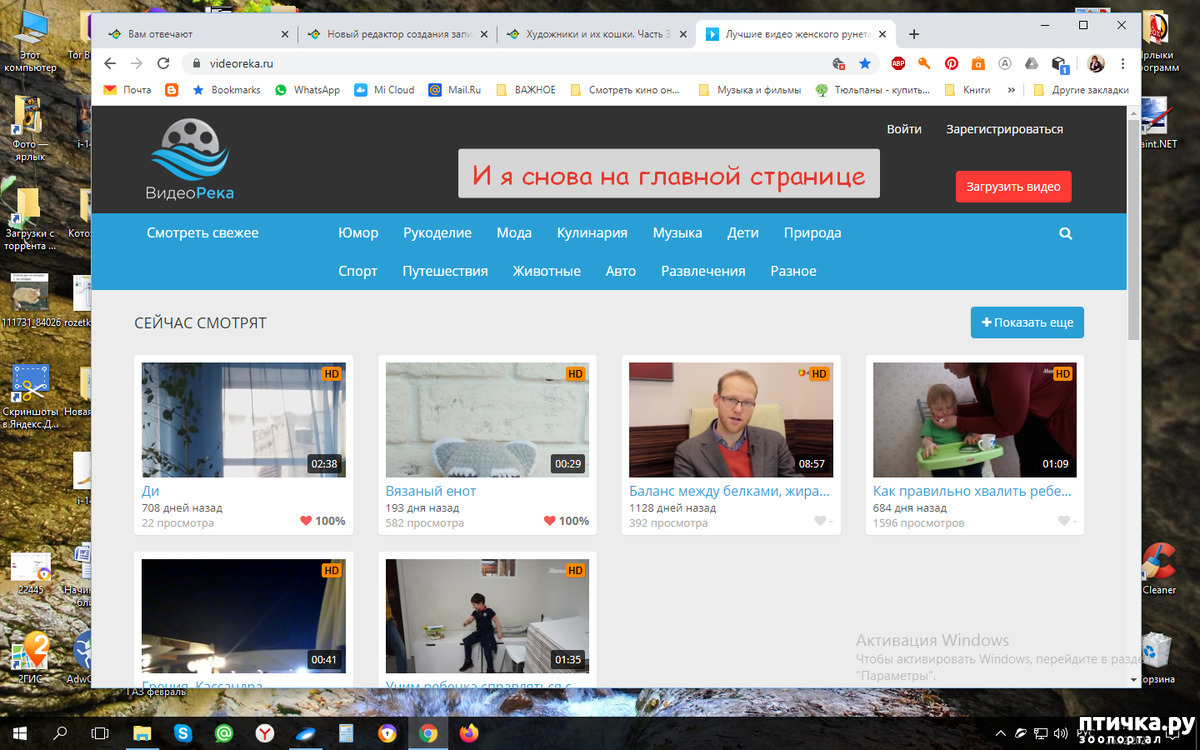Toggle the bookmark star in the address bar
This screenshot has height=750, width=1200.
click(865, 63)
